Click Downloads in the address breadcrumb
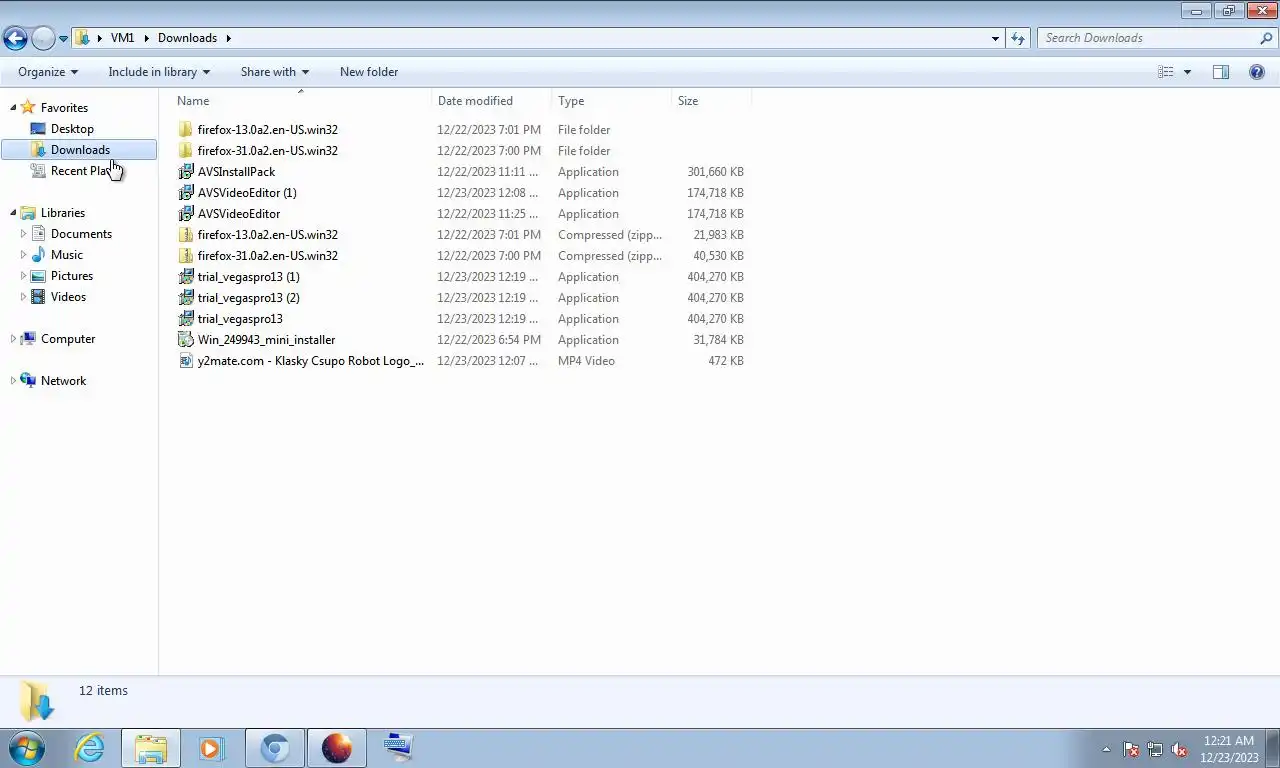Screen dimensions: 1280x768 point(187,38)
